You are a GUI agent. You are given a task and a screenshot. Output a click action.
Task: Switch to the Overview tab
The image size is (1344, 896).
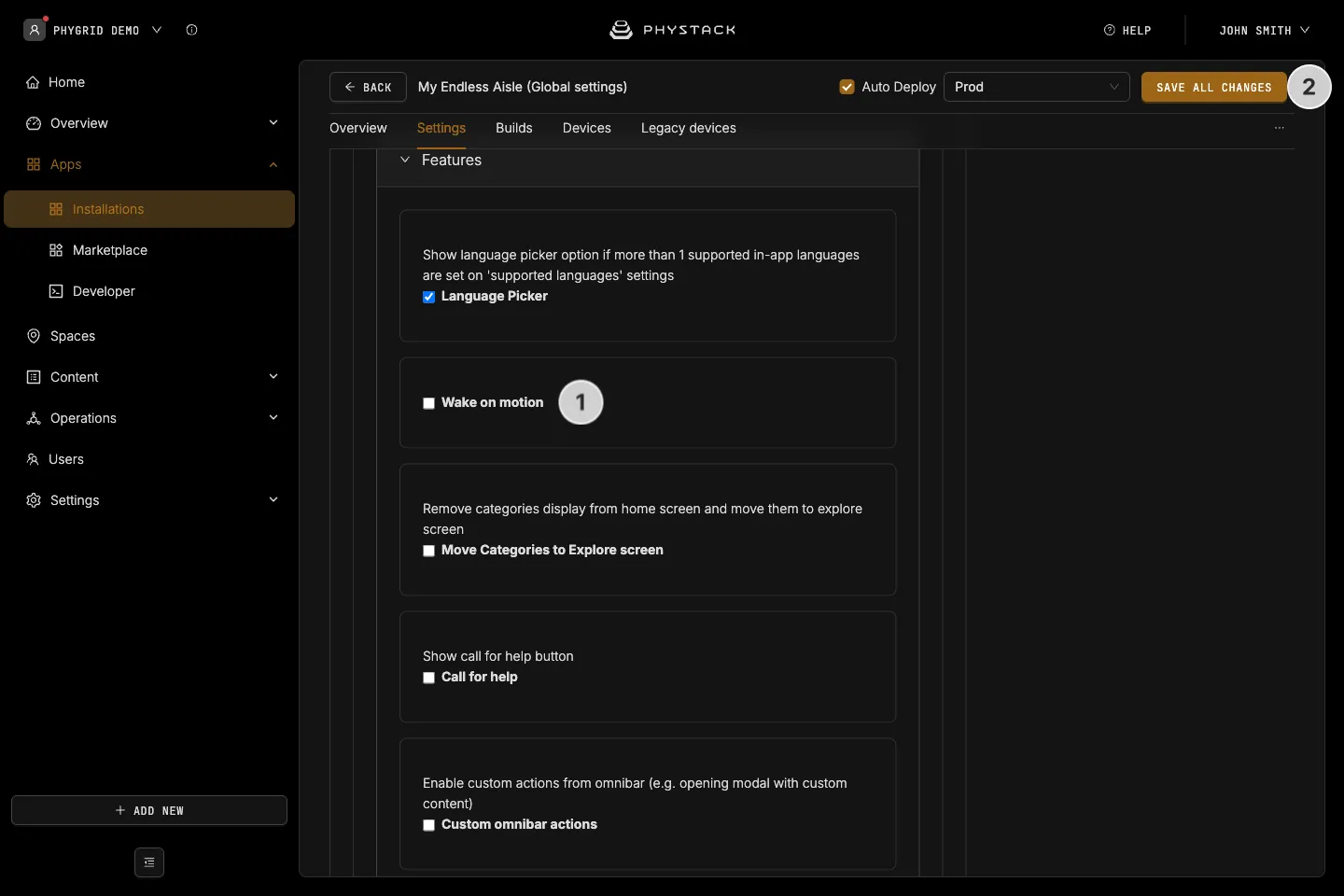(358, 128)
